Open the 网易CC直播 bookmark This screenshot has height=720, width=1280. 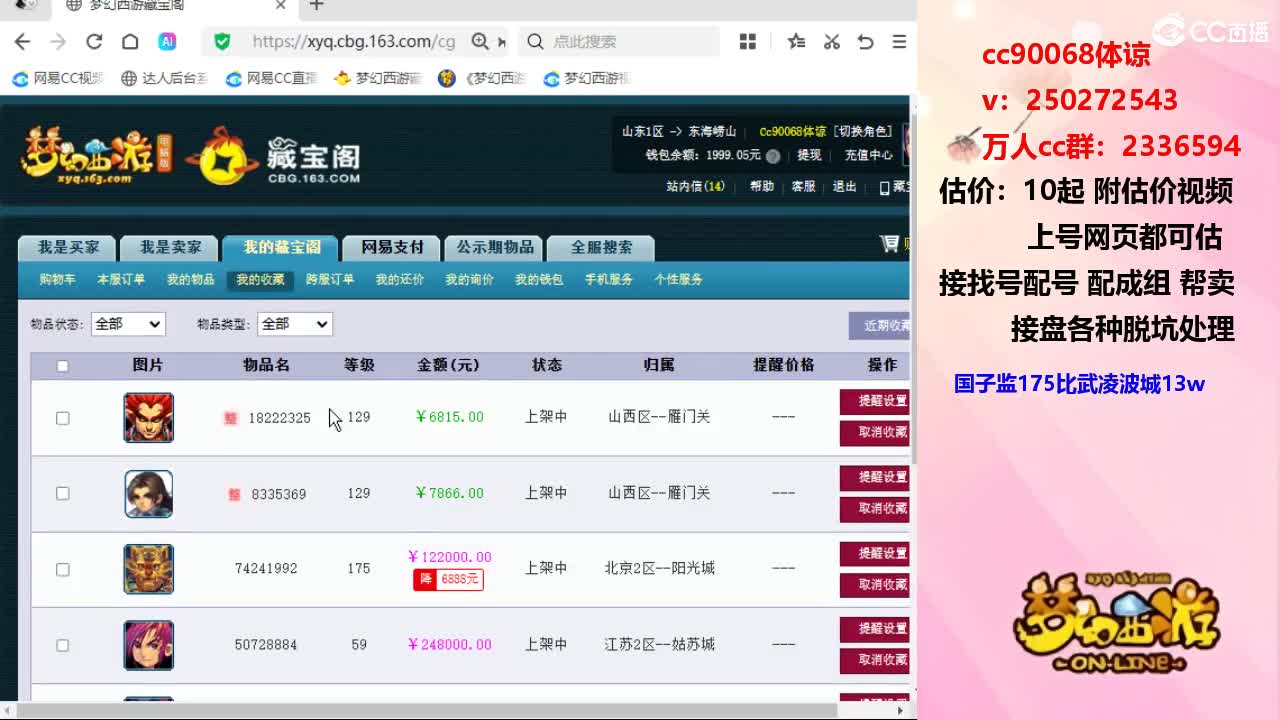pyautogui.click(x=271, y=78)
